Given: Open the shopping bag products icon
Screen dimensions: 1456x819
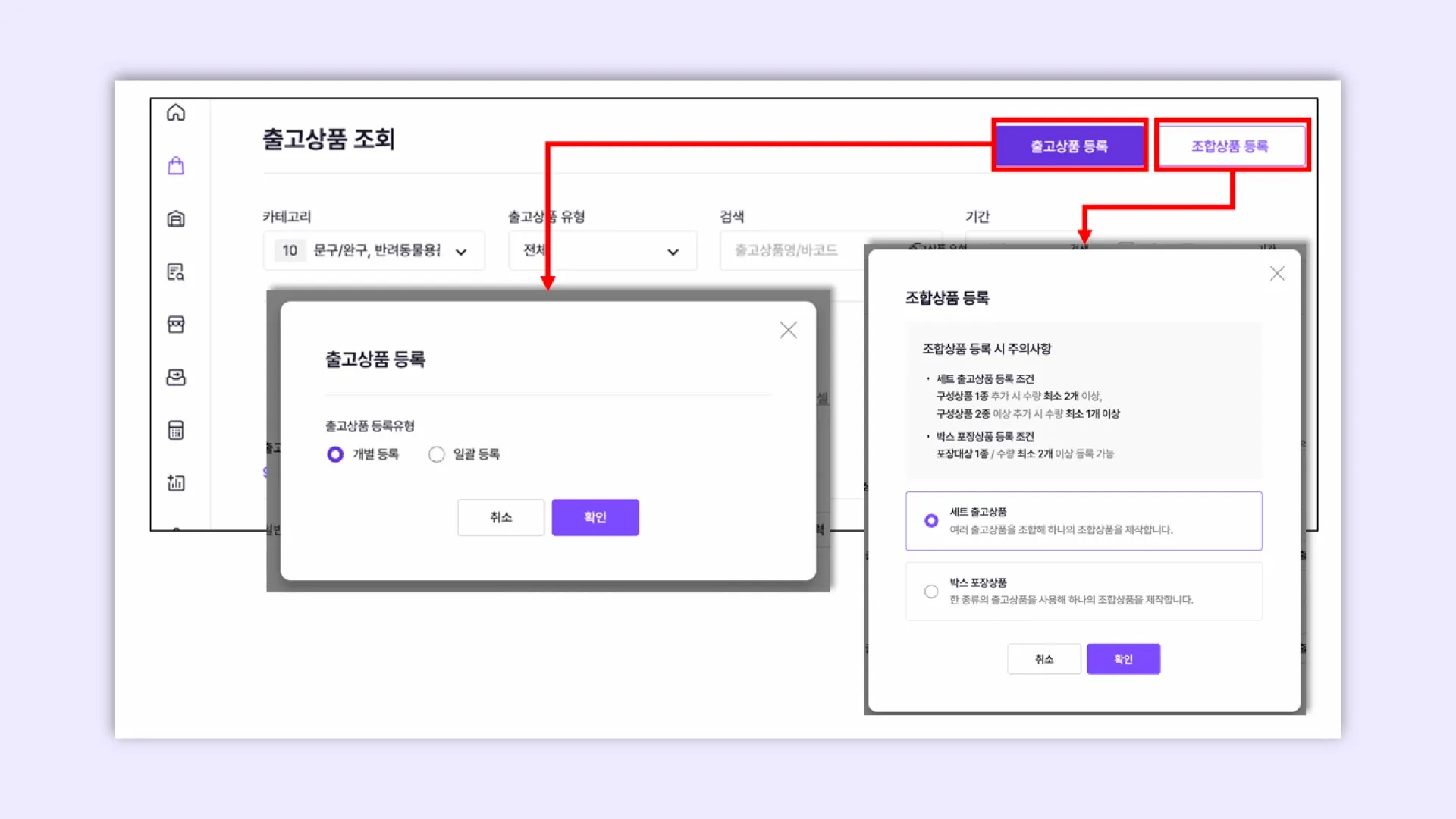Looking at the screenshot, I should pos(176,166).
